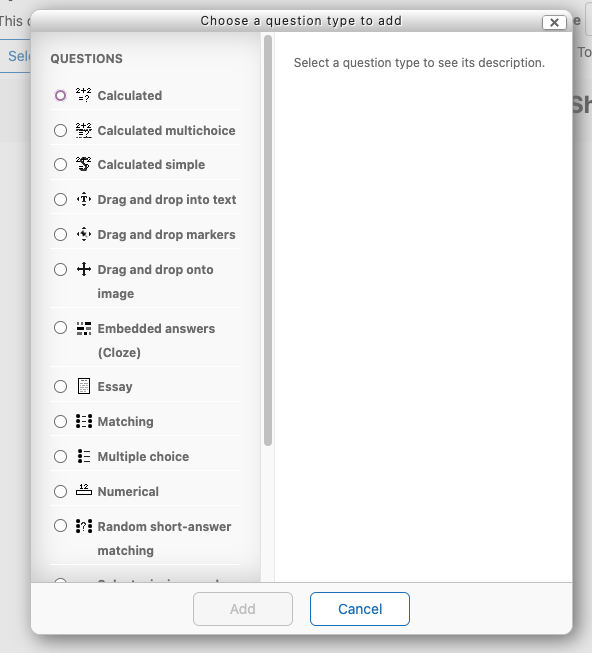This screenshot has height=653, width=592.
Task: Click the Numerical question type icon
Action: [x=84, y=490]
